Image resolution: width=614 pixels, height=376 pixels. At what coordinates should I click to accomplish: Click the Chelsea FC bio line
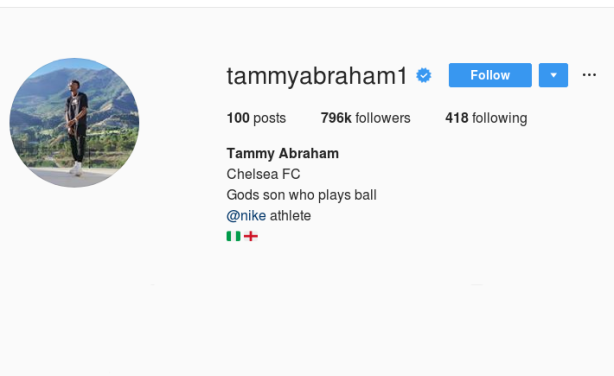[263, 174]
